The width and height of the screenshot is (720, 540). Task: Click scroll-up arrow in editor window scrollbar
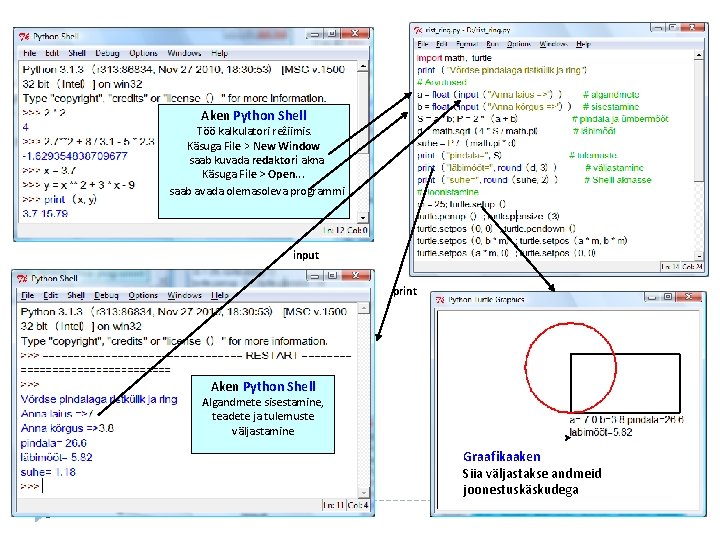point(698,55)
